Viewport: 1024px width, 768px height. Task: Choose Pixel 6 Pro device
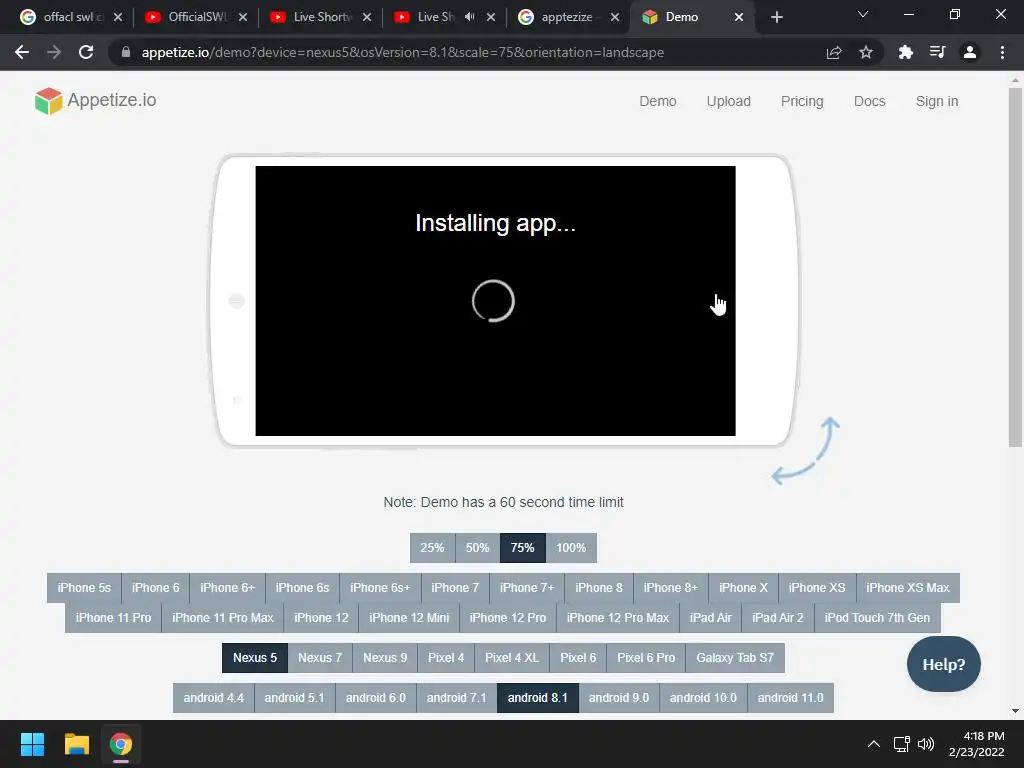click(646, 658)
